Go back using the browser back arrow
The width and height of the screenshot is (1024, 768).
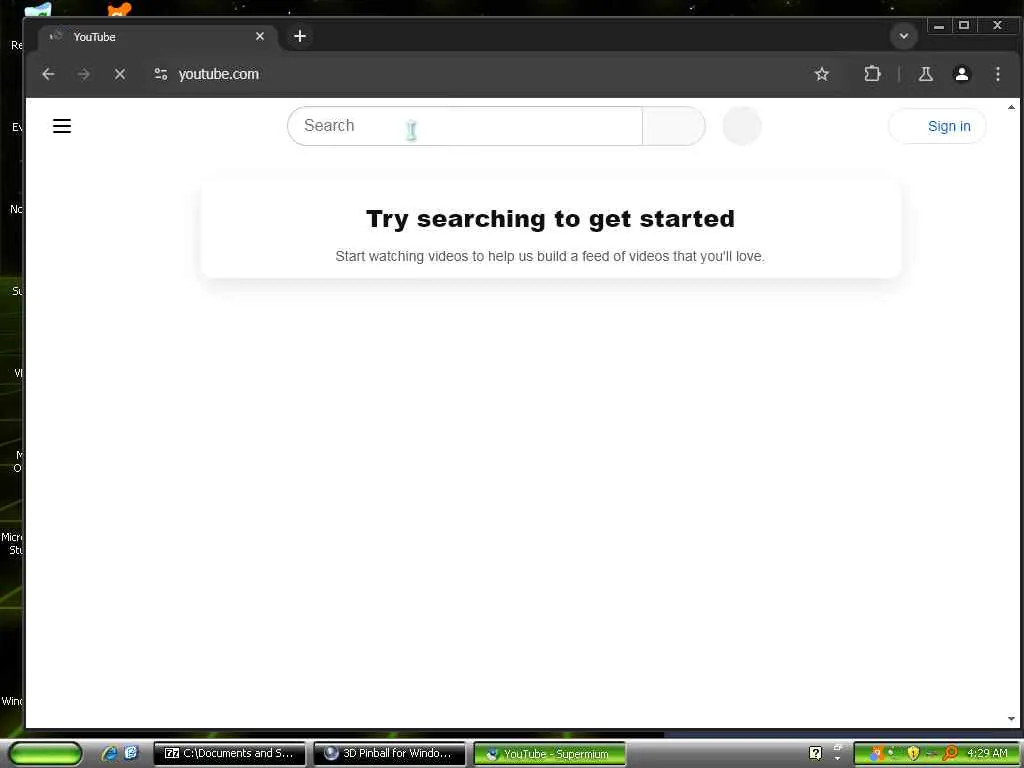[x=48, y=74]
